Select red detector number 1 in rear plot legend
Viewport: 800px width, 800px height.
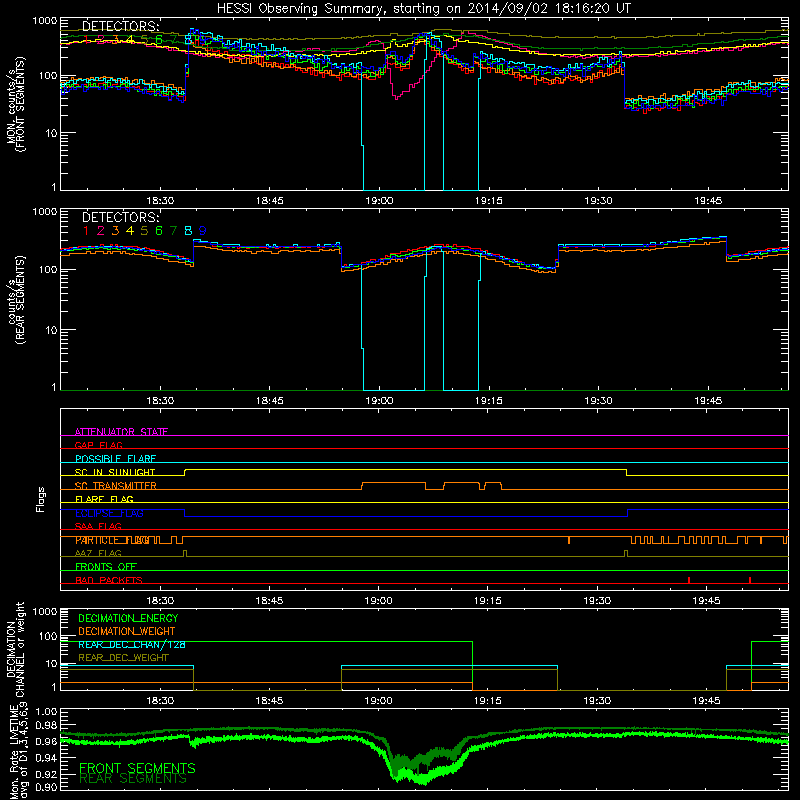pyautogui.click(x=86, y=231)
